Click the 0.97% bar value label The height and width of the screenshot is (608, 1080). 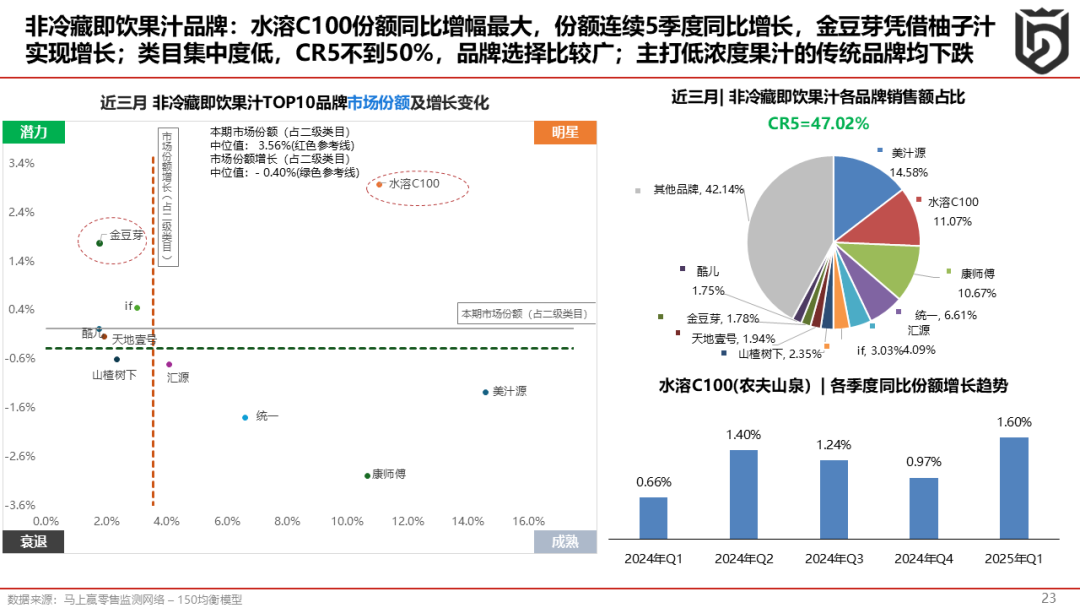924,462
